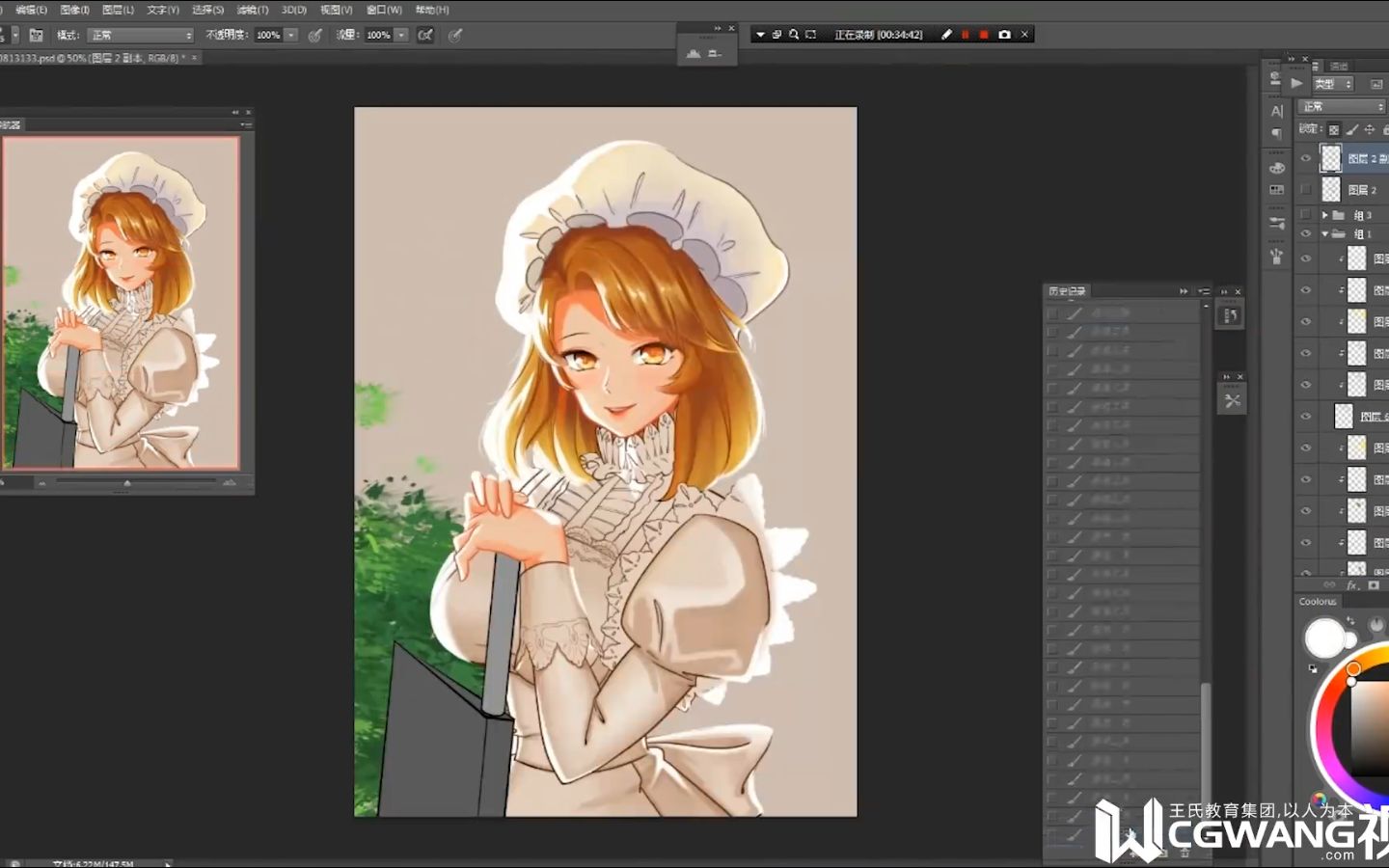Toggle lock position move icon
This screenshot has height=868, width=1389.
point(1370,129)
